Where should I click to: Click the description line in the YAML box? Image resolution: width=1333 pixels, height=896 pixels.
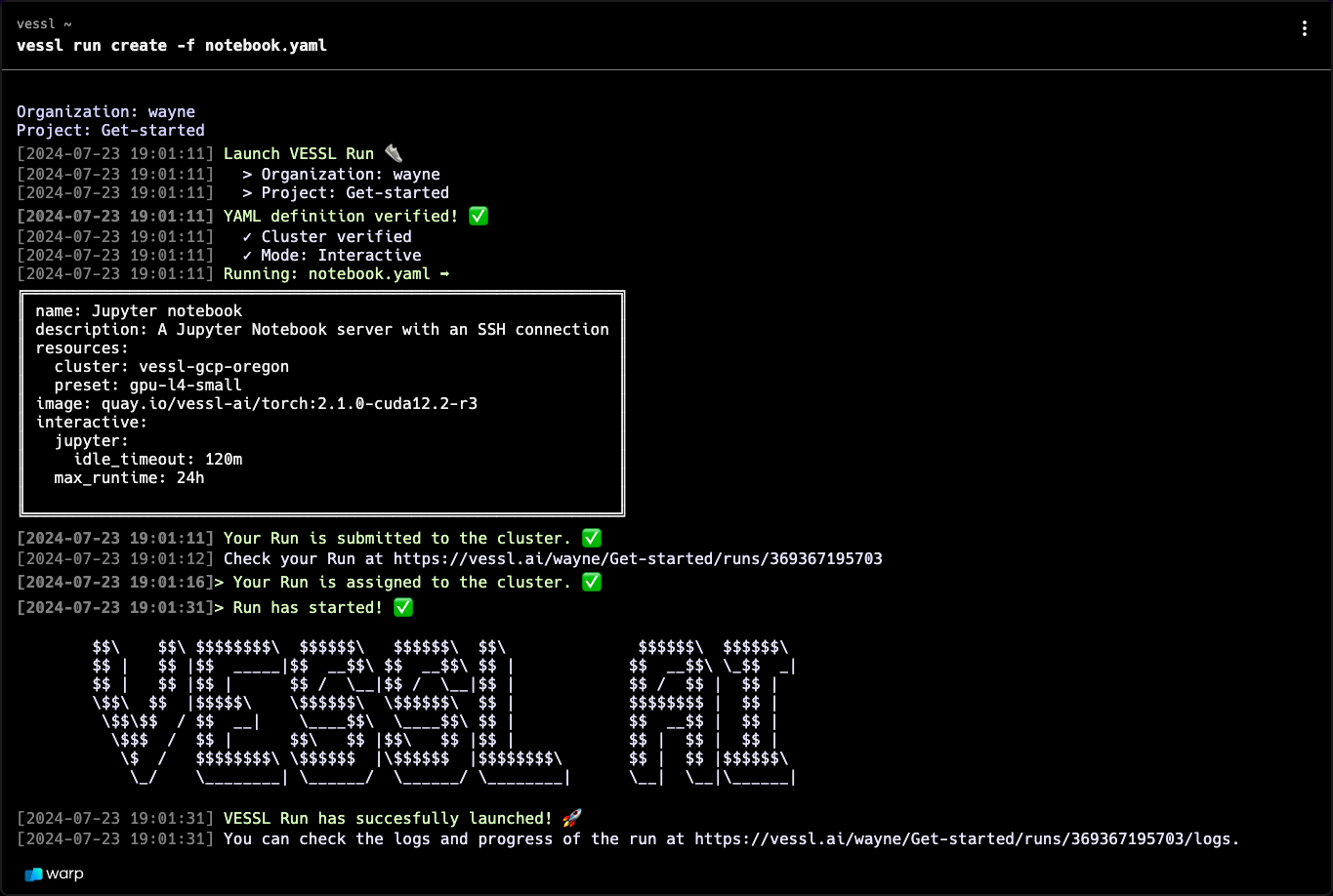tap(322, 329)
